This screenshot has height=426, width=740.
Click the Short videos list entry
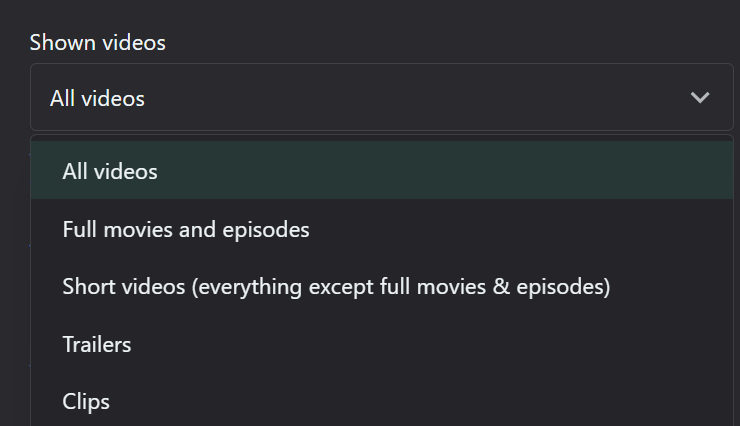382,287
